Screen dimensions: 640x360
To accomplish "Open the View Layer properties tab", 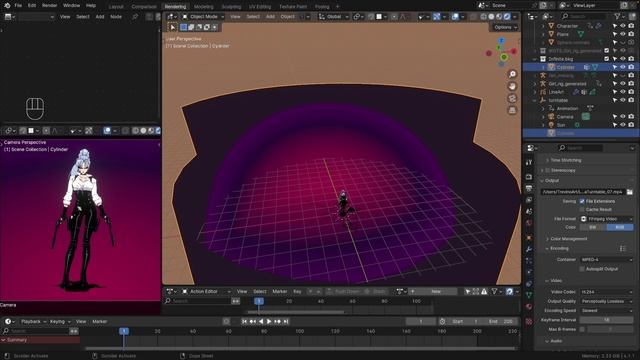I will pos(529,200).
